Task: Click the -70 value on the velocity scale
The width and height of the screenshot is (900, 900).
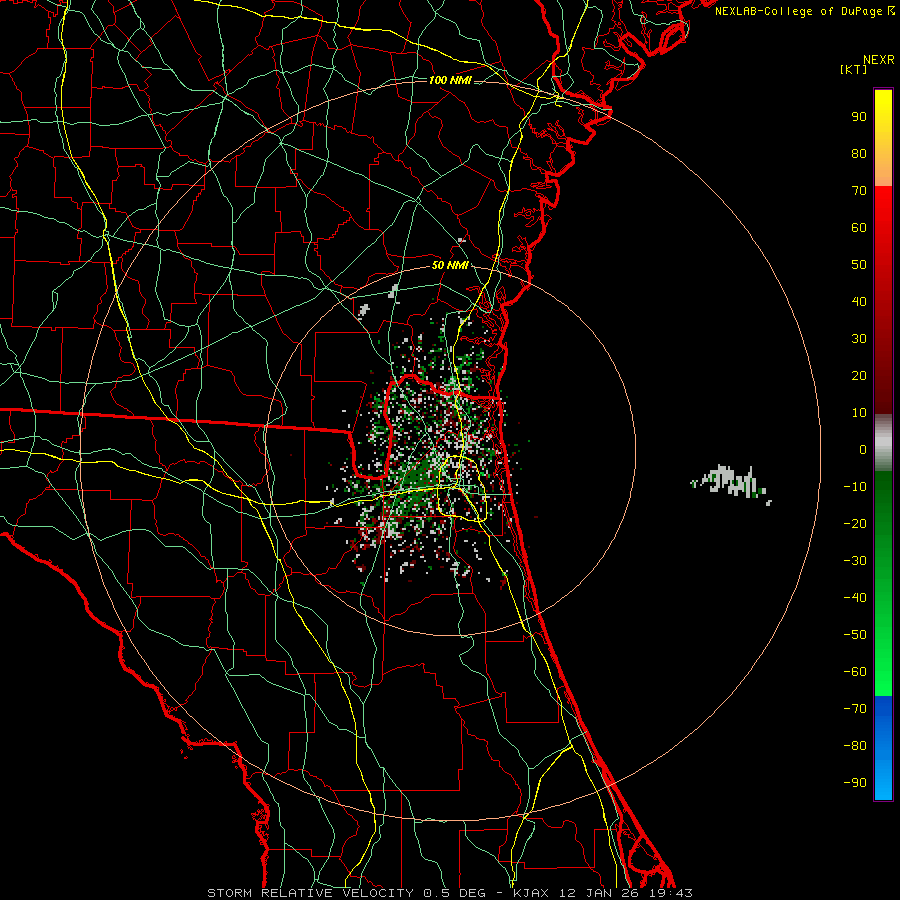Action: [x=855, y=709]
